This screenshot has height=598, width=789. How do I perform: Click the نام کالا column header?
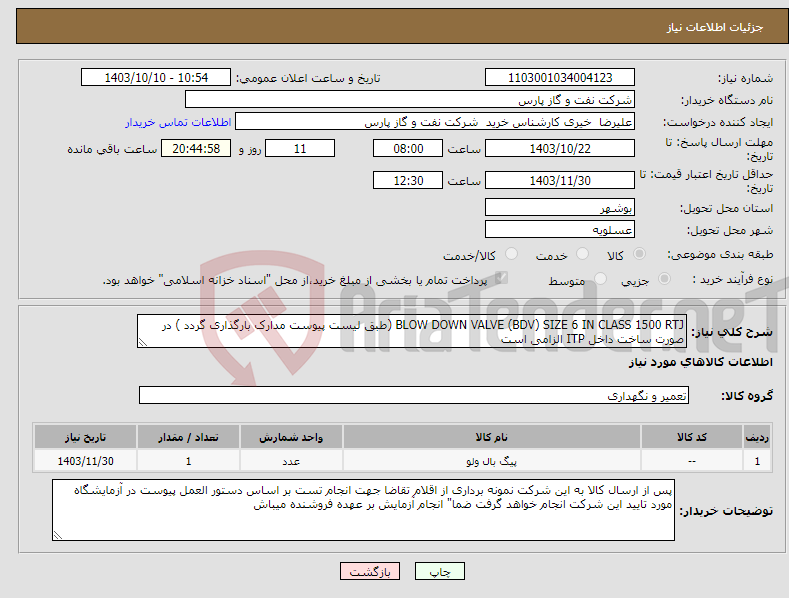[492, 437]
